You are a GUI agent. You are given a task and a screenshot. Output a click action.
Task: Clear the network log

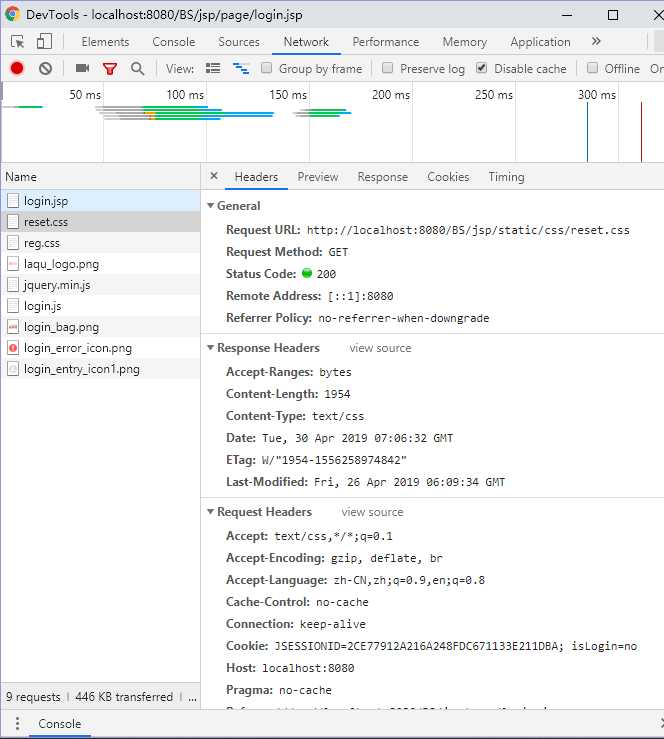[x=46, y=69]
